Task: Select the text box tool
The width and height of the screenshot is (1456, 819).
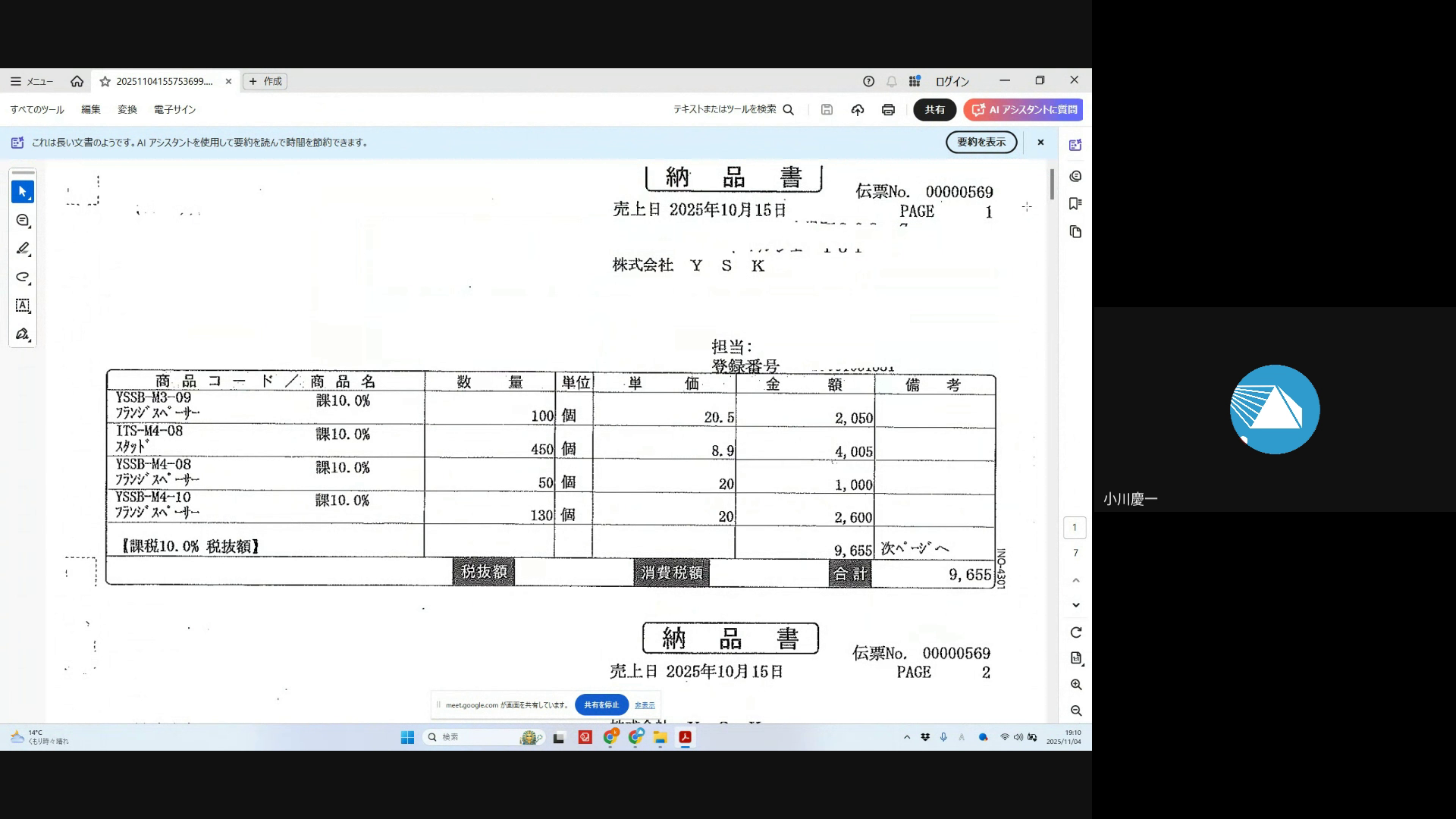Action: [23, 306]
